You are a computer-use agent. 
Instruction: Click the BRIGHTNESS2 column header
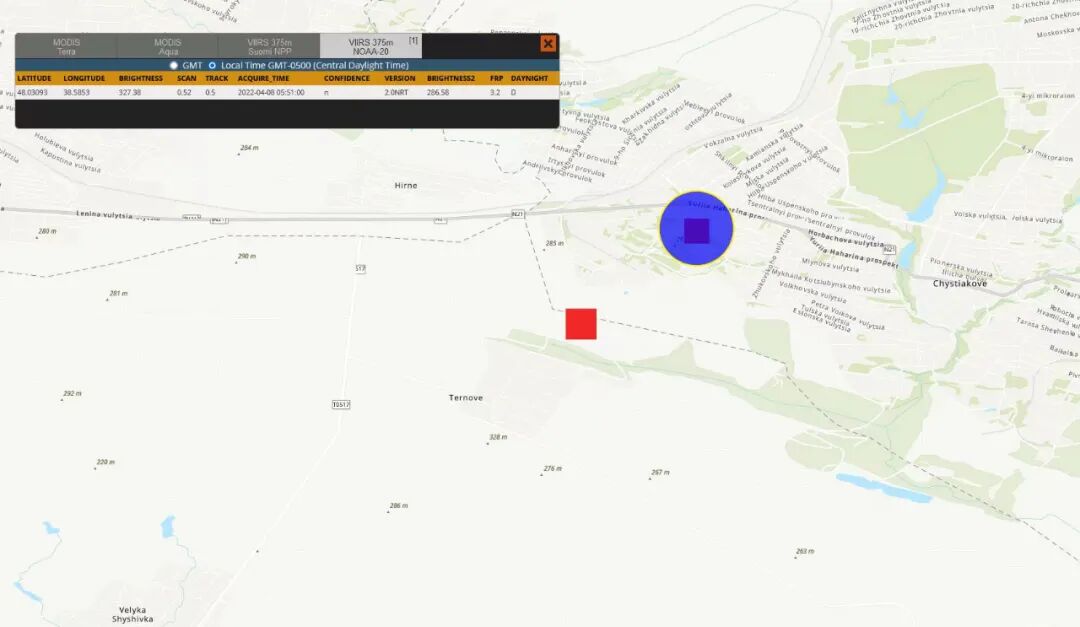451,79
